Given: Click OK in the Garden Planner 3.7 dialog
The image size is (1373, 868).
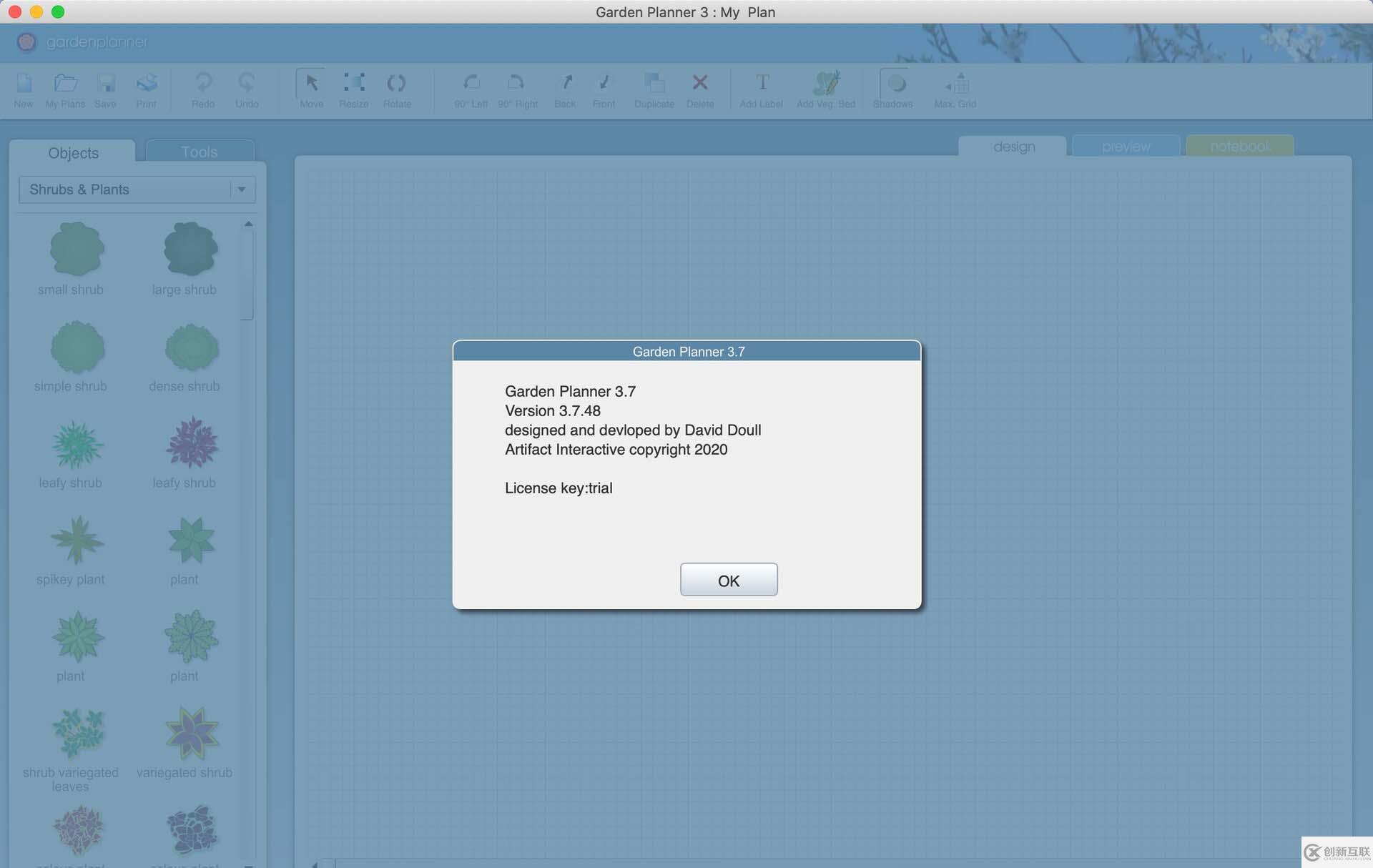Looking at the screenshot, I should coord(728,579).
